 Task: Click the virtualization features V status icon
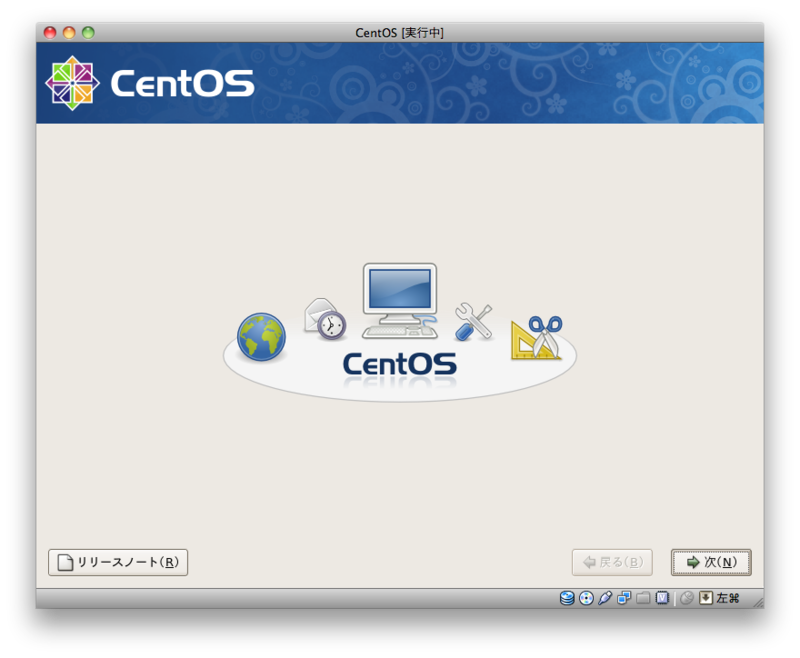(662, 598)
